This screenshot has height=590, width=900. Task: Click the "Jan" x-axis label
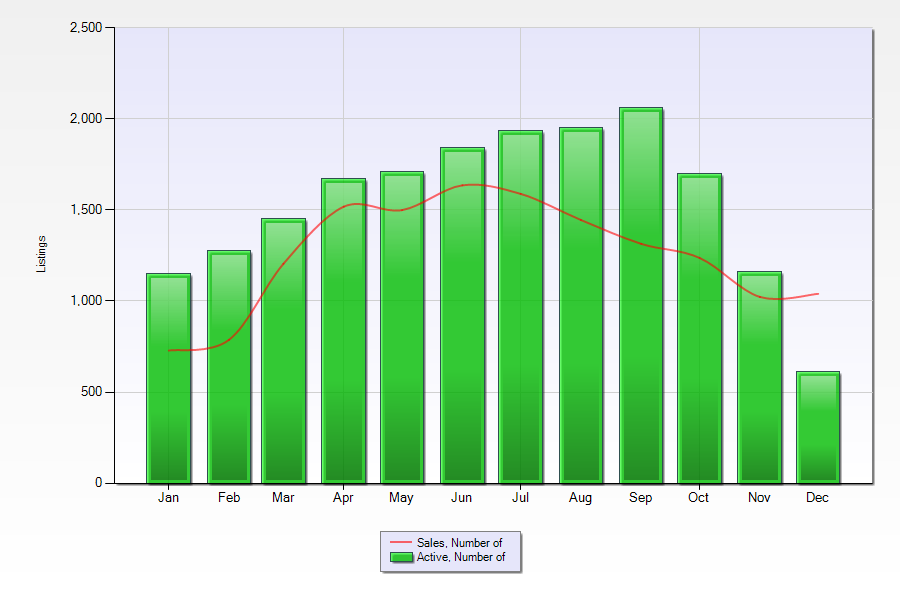tap(168, 498)
